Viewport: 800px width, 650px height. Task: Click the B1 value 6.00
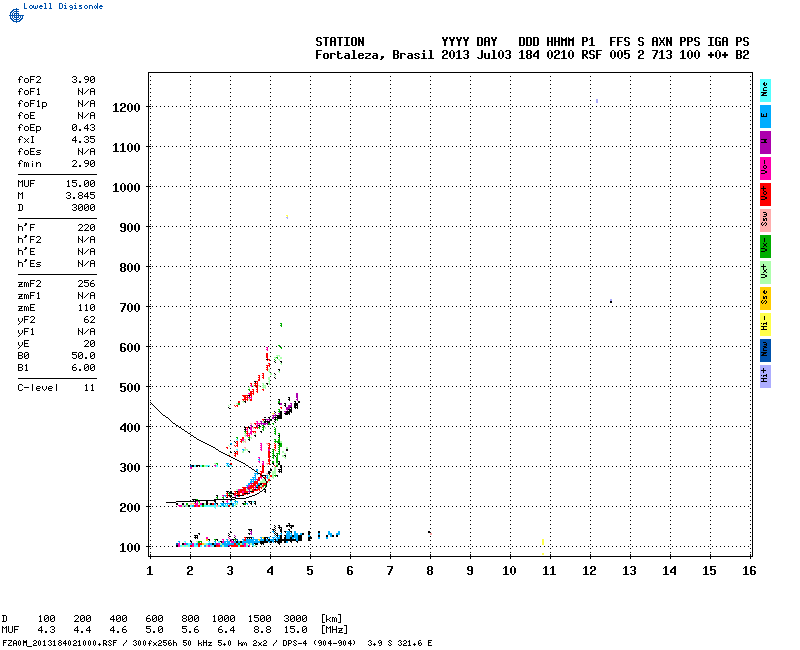click(x=83, y=368)
